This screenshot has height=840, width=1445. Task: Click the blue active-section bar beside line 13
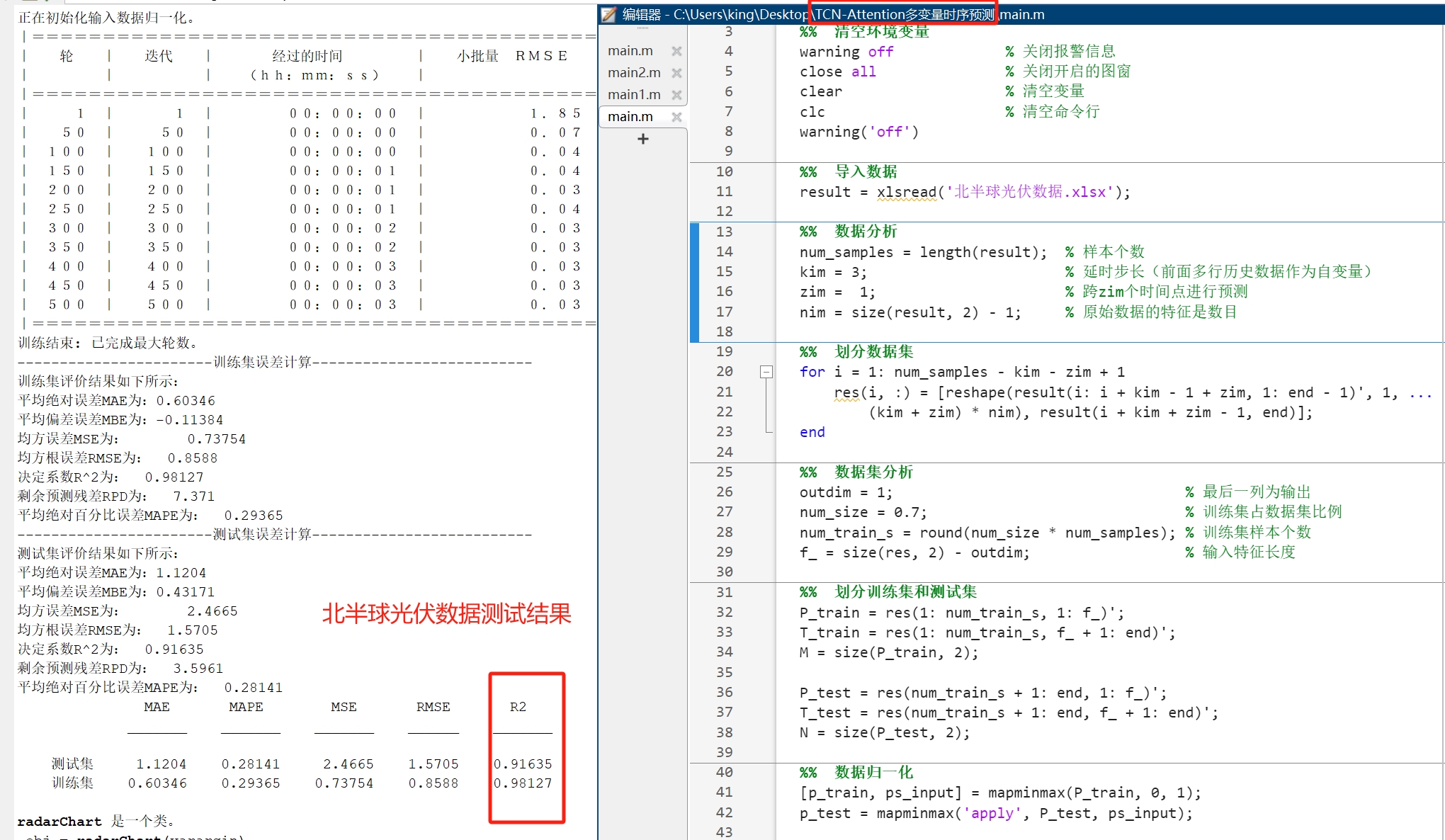click(x=694, y=232)
